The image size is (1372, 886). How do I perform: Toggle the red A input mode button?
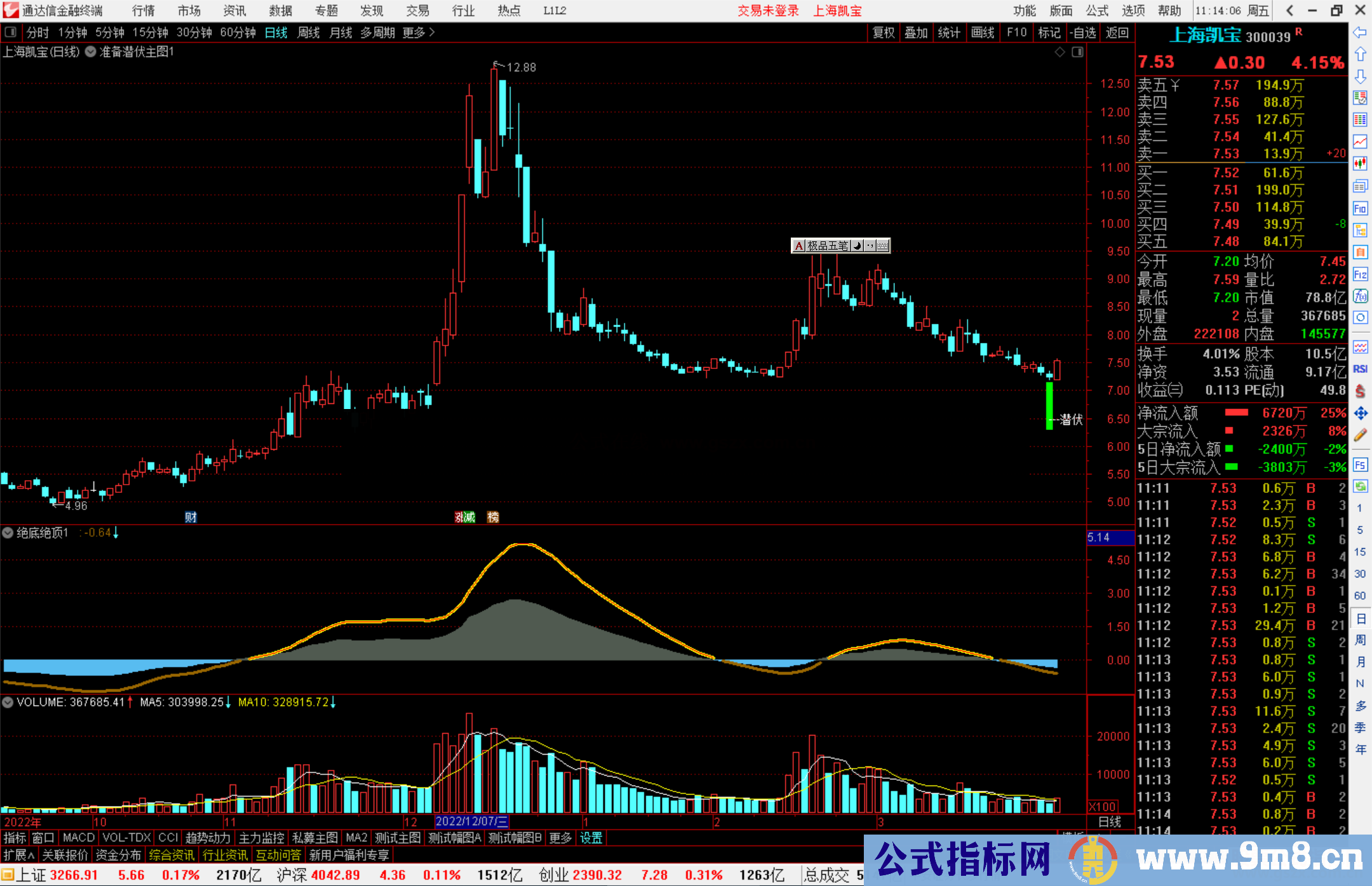[799, 246]
